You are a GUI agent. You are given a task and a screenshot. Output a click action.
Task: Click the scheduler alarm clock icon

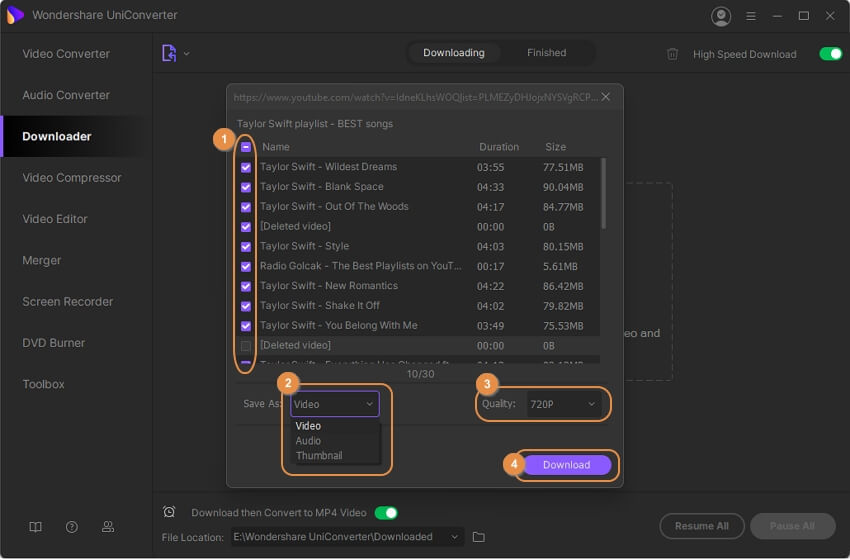[x=169, y=512]
